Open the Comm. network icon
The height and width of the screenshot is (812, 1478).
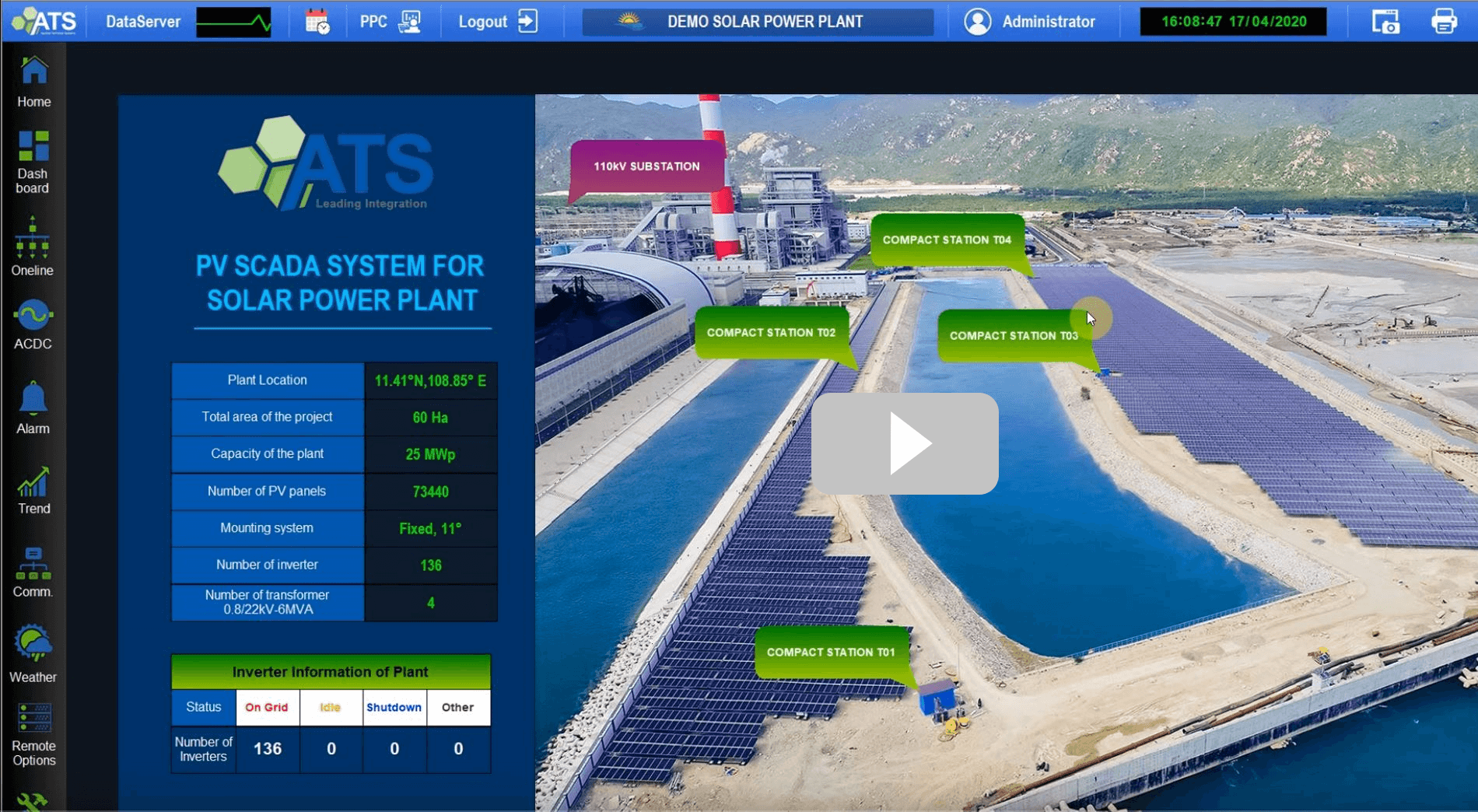point(33,572)
